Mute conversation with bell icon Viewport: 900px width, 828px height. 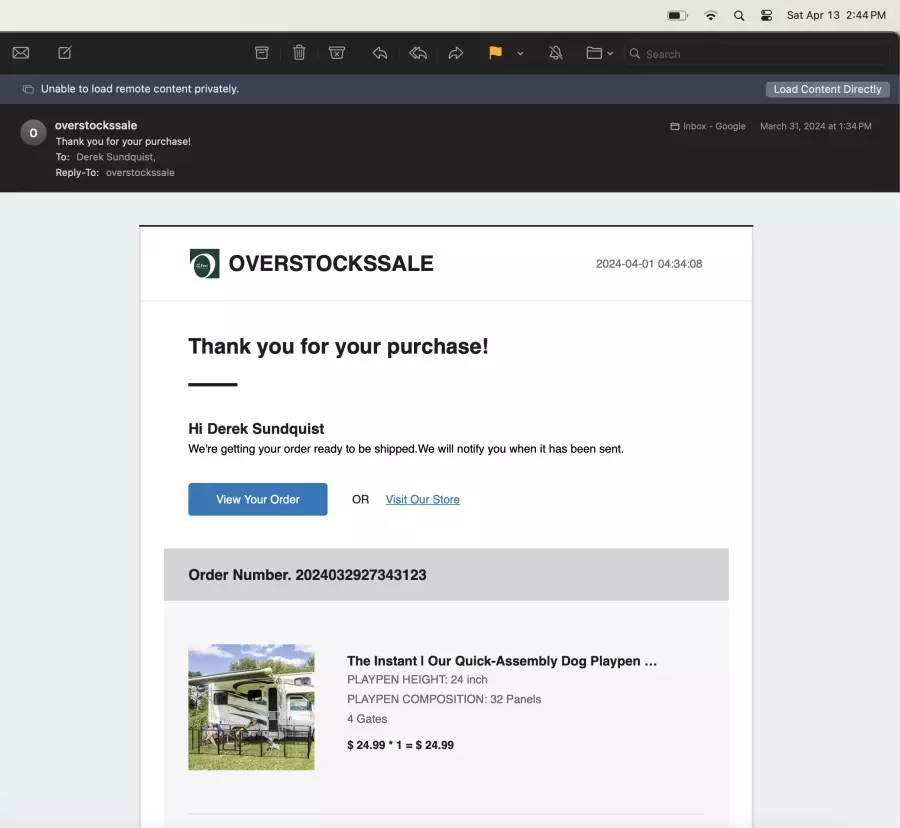556,53
